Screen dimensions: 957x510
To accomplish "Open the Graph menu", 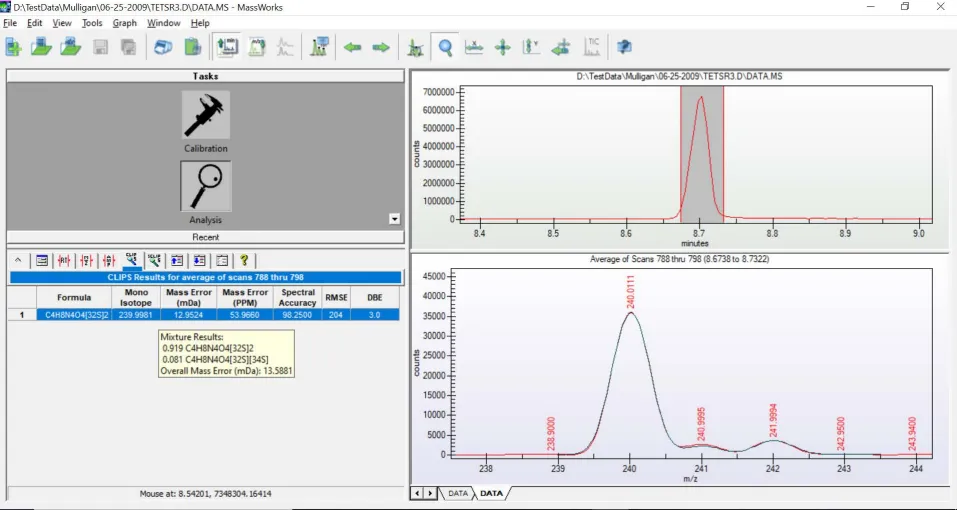I will click(x=125, y=22).
